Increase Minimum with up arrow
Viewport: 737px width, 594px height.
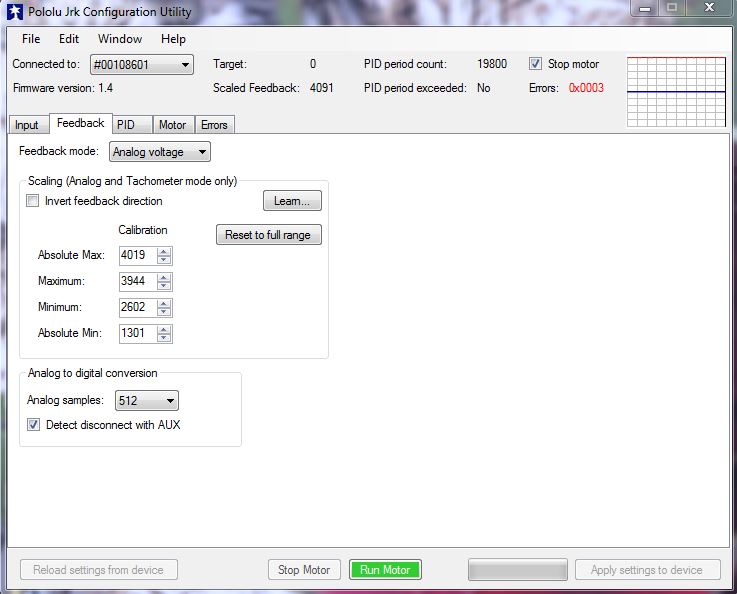(x=164, y=304)
